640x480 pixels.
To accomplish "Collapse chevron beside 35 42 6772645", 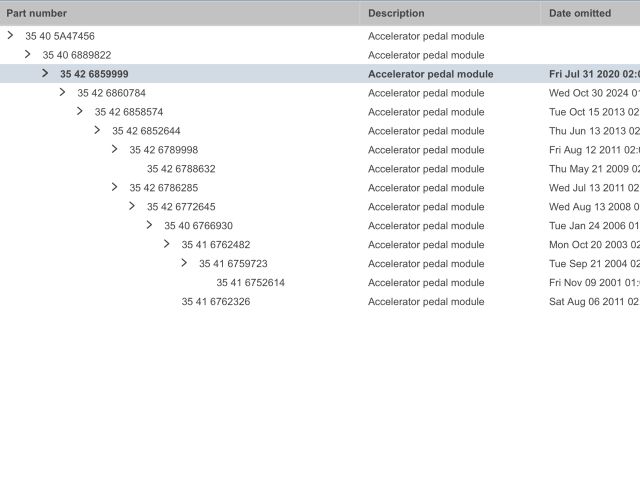I will 132,206.
